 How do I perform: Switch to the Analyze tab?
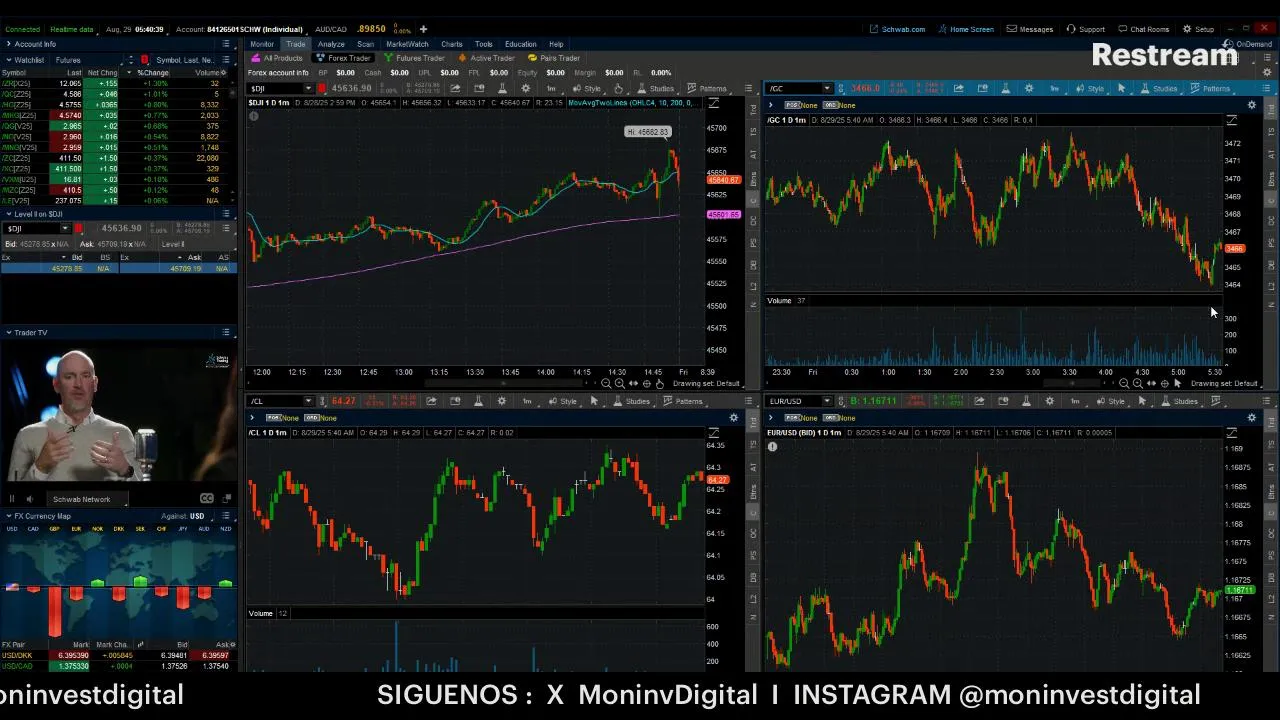click(x=330, y=44)
